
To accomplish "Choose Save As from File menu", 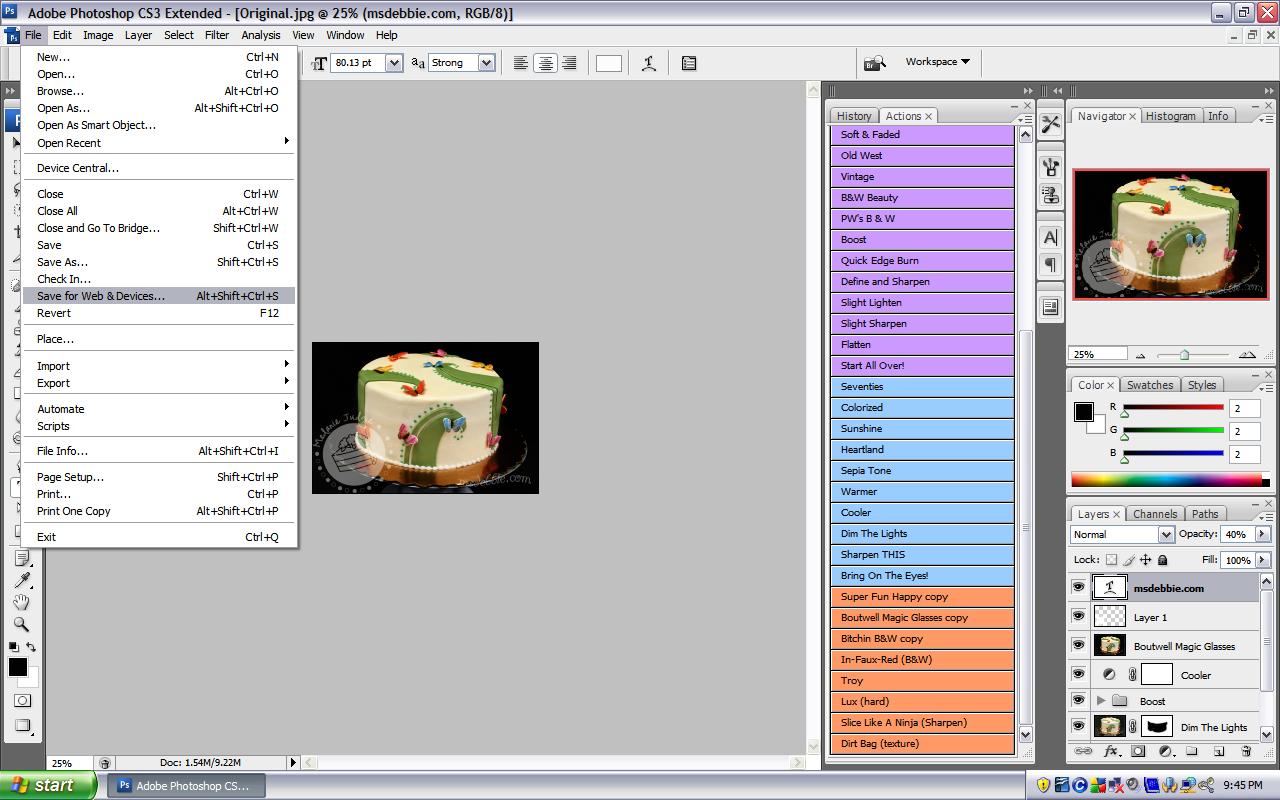I will [x=160, y=262].
